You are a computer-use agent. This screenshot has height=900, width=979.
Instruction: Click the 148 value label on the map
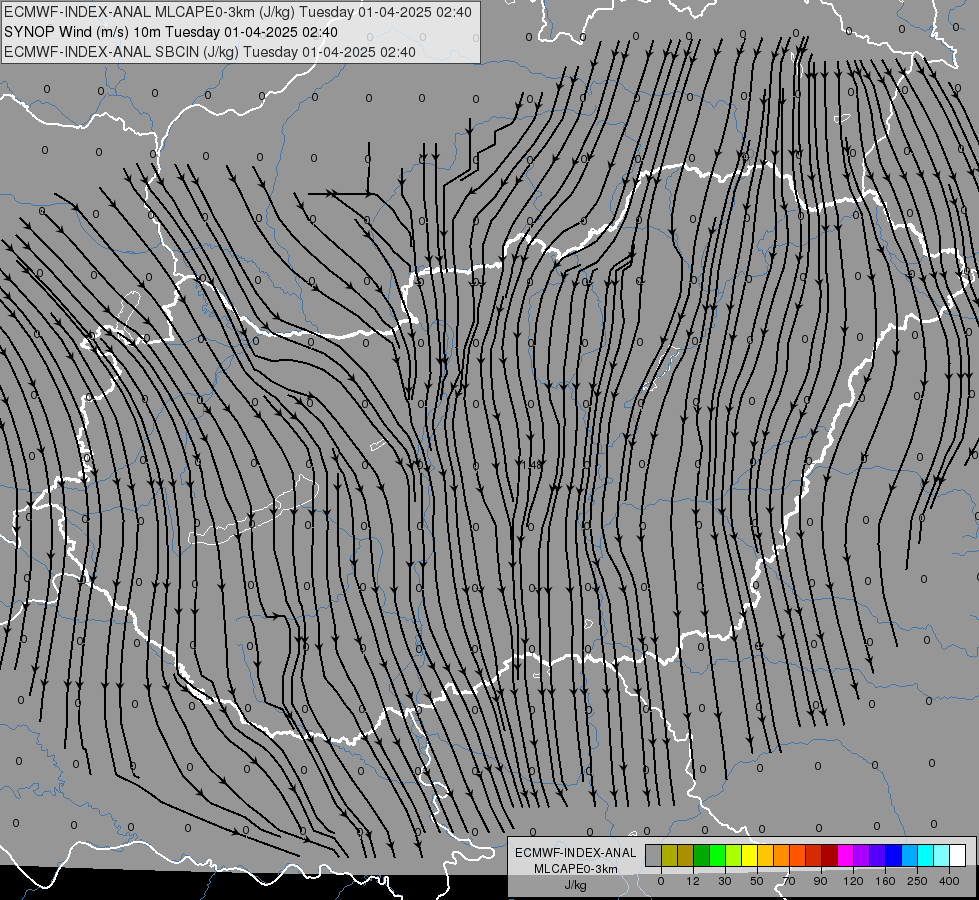point(532,465)
